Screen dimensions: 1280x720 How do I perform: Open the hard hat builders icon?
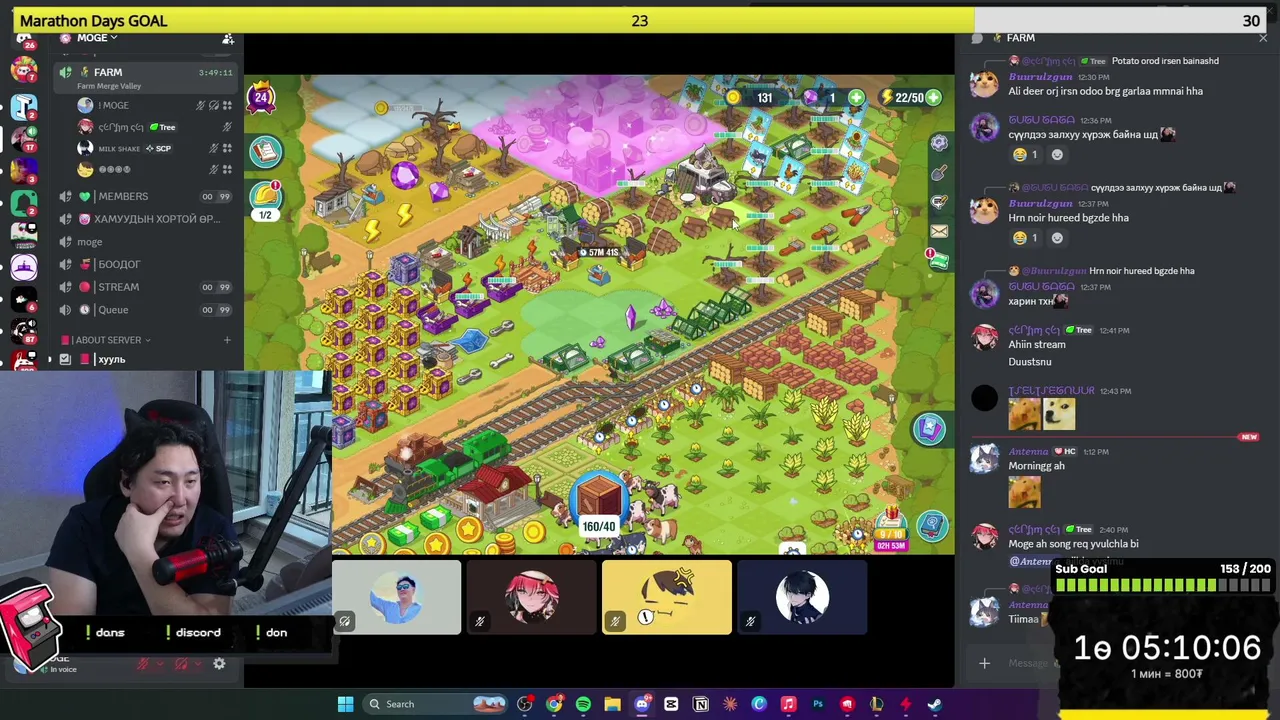click(x=266, y=195)
